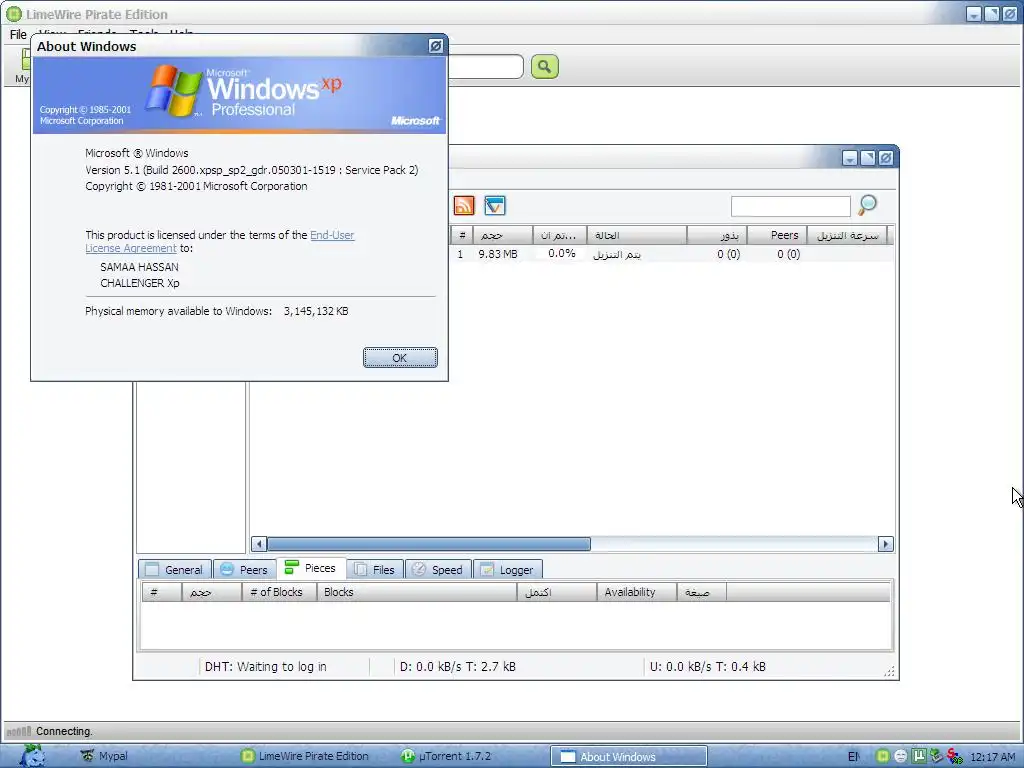1024x768 pixels.
Task: Sort by حجم column in torrent list
Action: click(x=503, y=235)
